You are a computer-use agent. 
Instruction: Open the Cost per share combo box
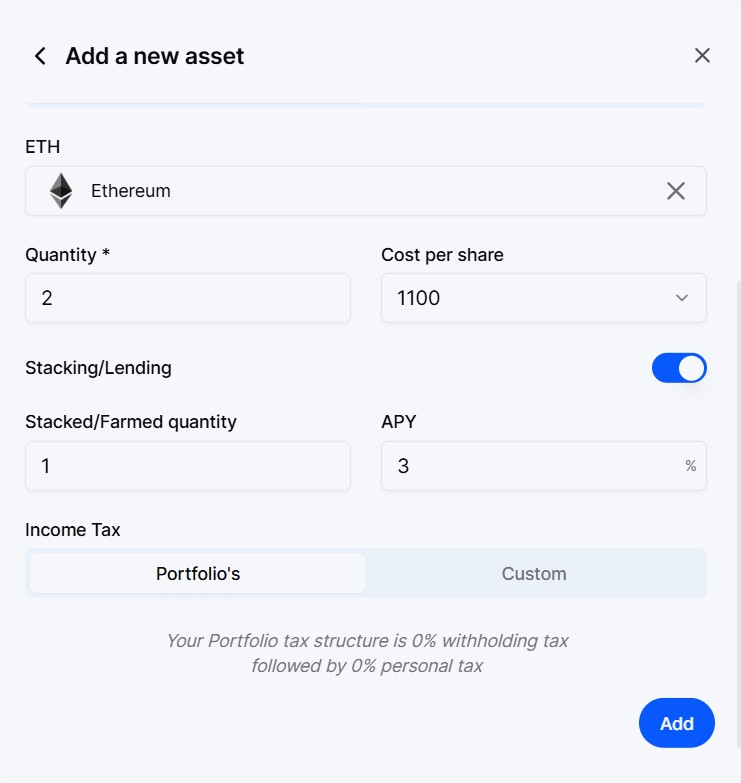click(543, 298)
